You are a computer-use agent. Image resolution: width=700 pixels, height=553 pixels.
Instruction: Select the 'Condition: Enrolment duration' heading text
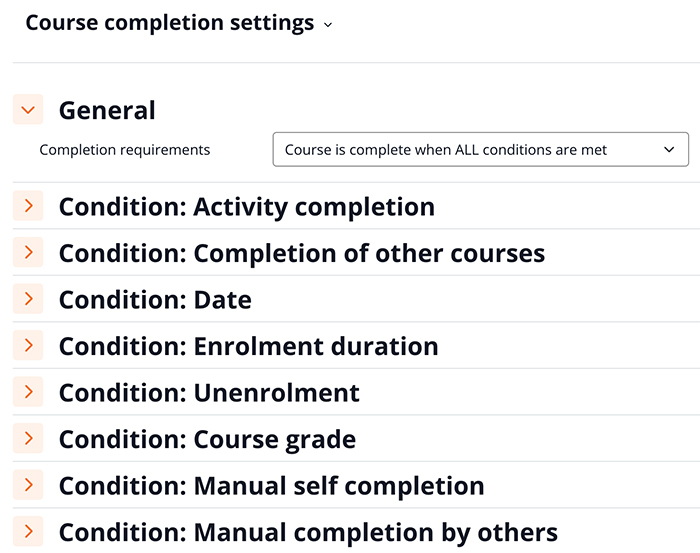click(248, 347)
